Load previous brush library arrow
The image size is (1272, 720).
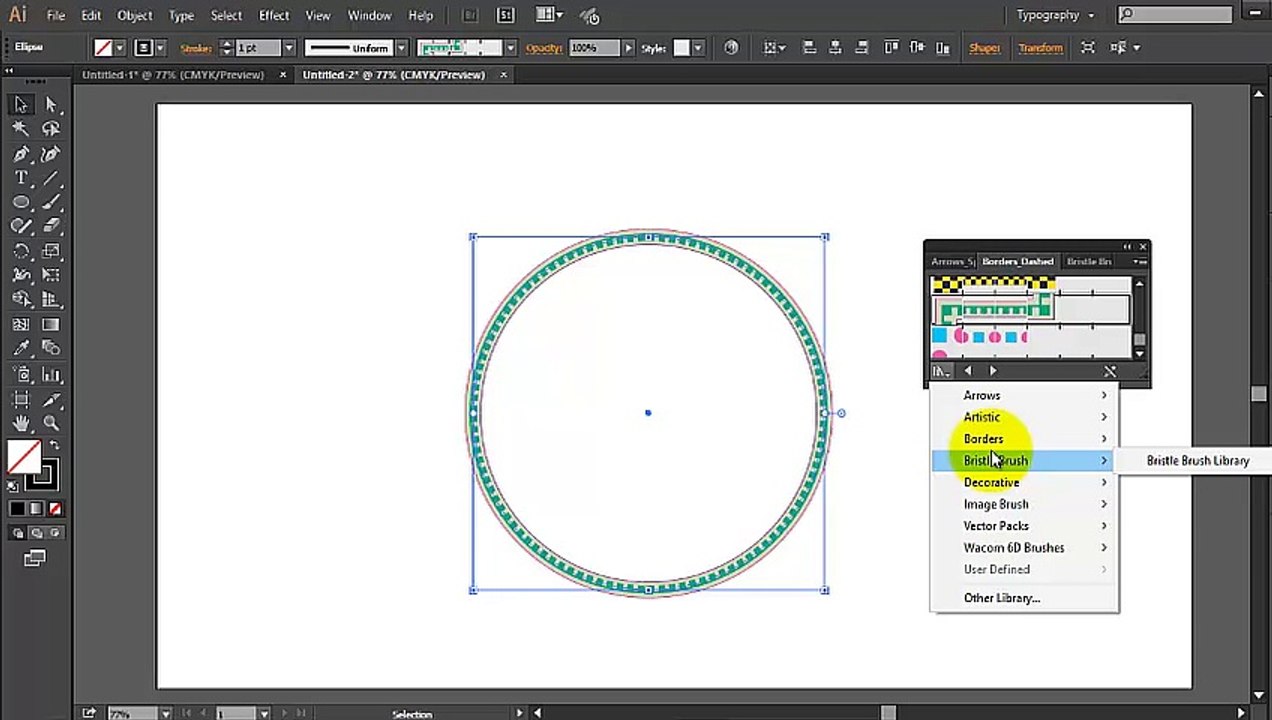[x=967, y=371]
